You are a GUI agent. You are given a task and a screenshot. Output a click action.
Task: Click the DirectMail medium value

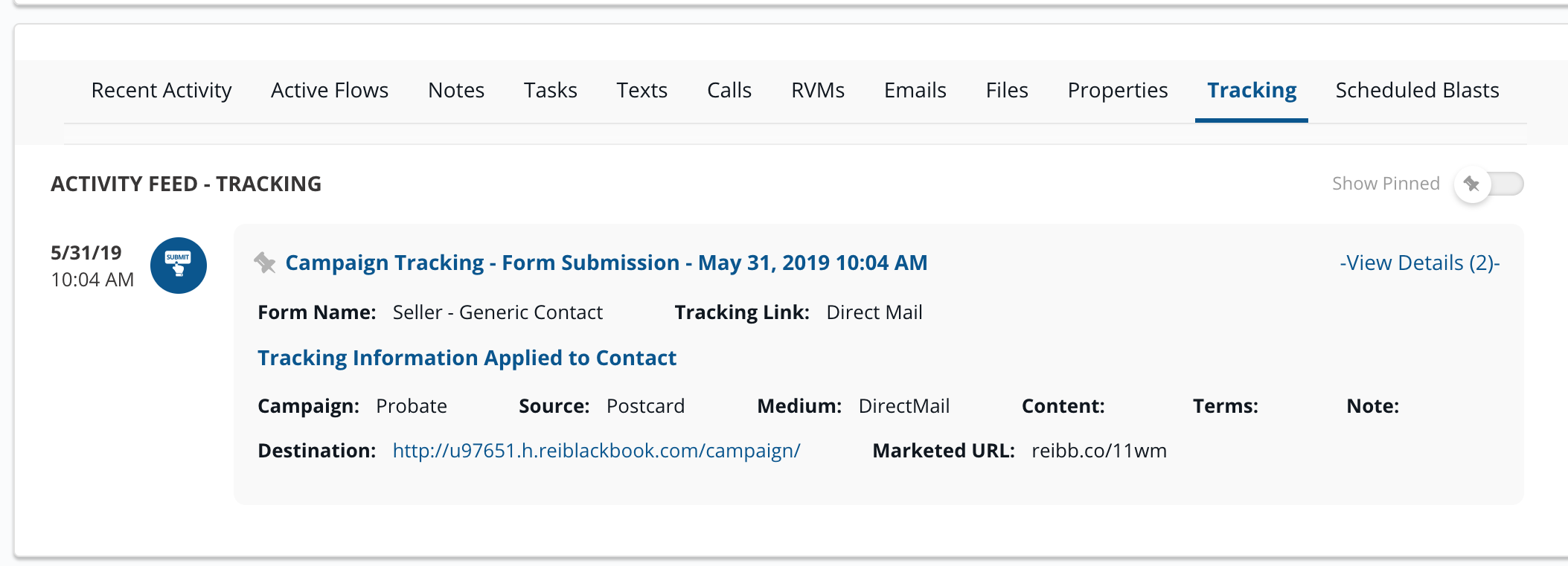point(904,406)
